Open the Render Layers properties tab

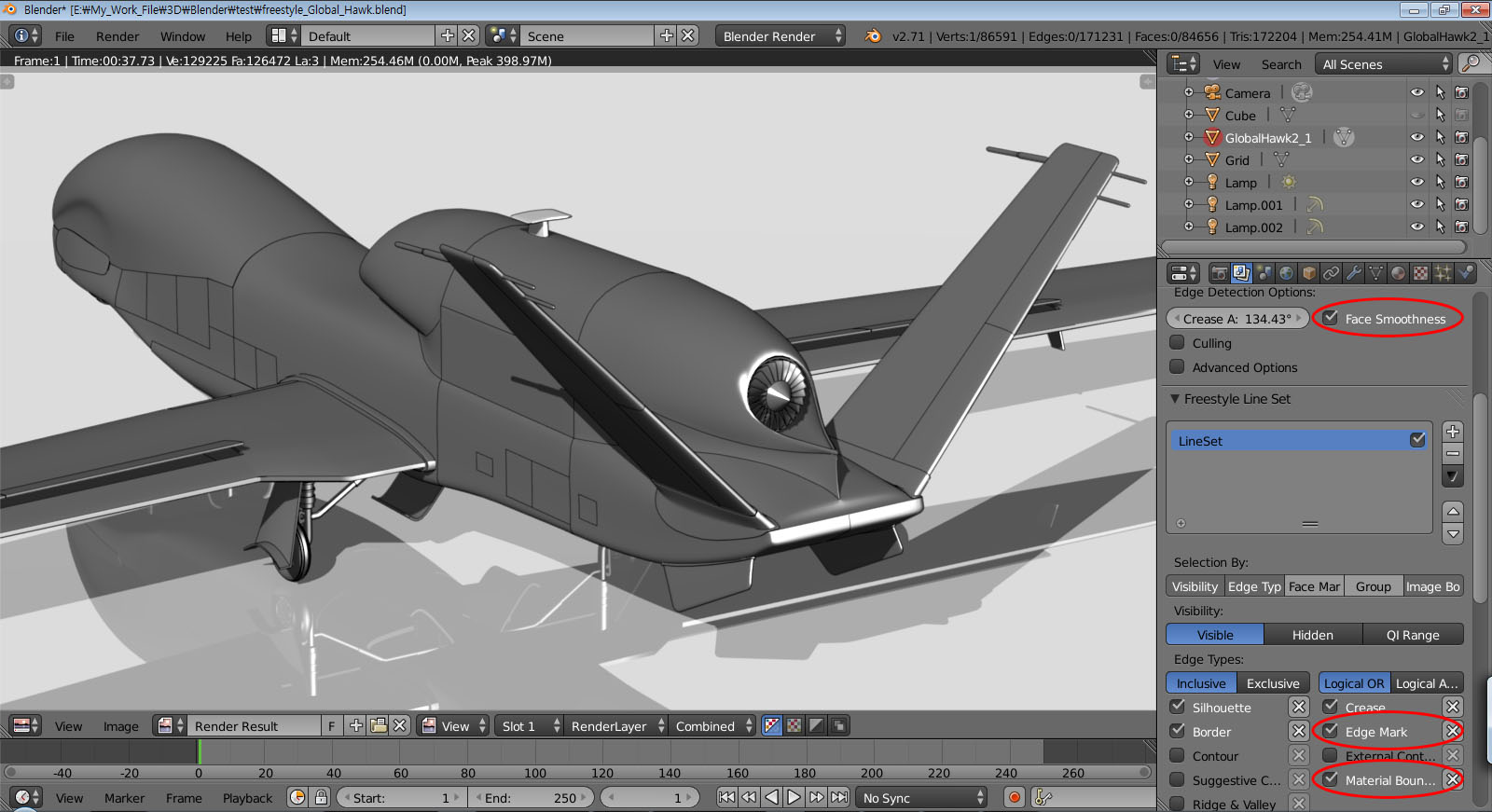point(1241,273)
